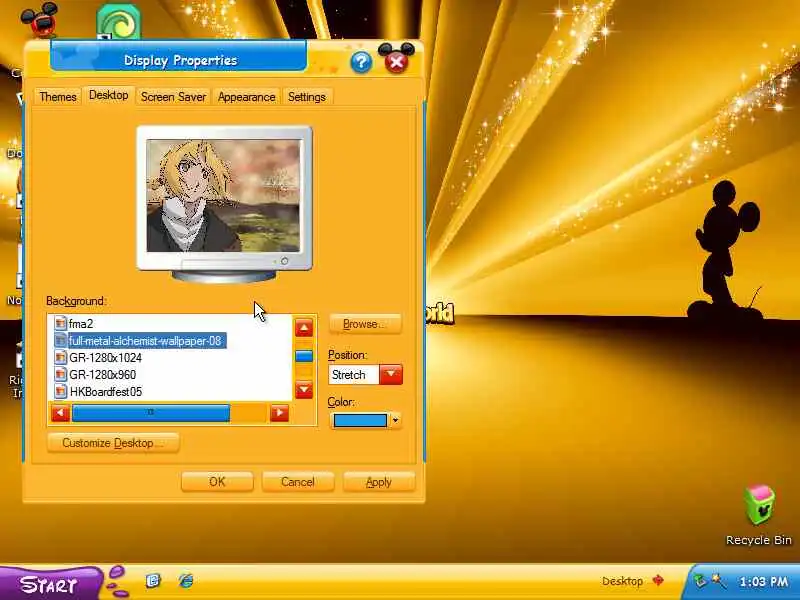Switch to the Themes tab

(58, 97)
